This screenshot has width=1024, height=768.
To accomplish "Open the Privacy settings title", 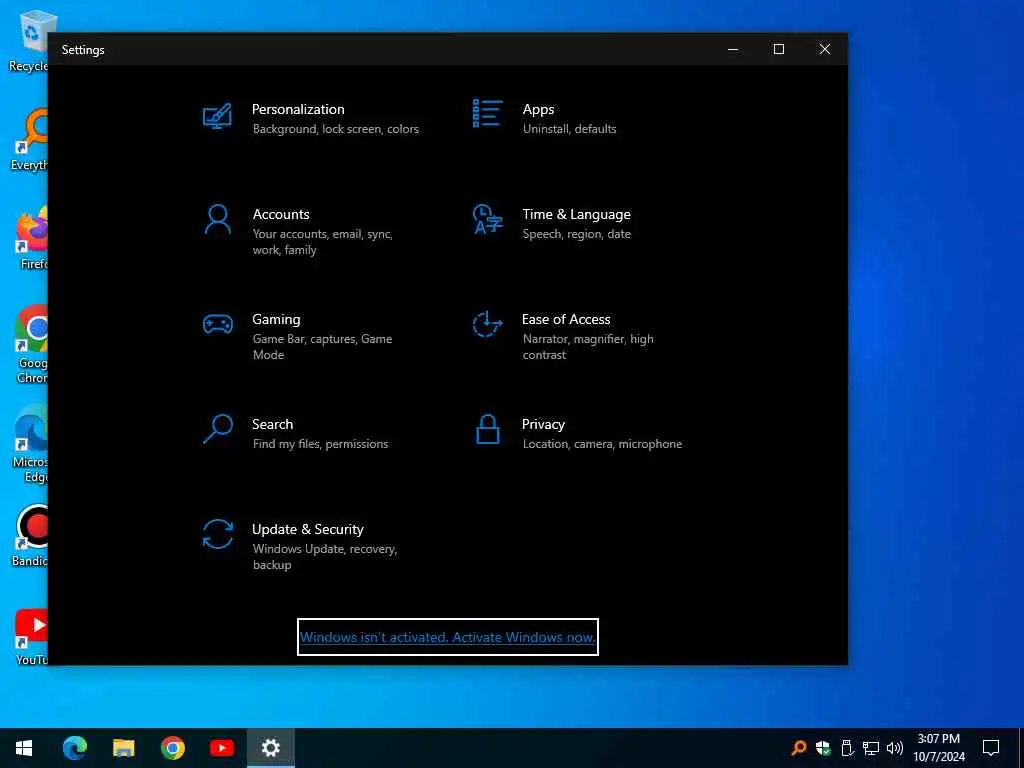I will (543, 424).
